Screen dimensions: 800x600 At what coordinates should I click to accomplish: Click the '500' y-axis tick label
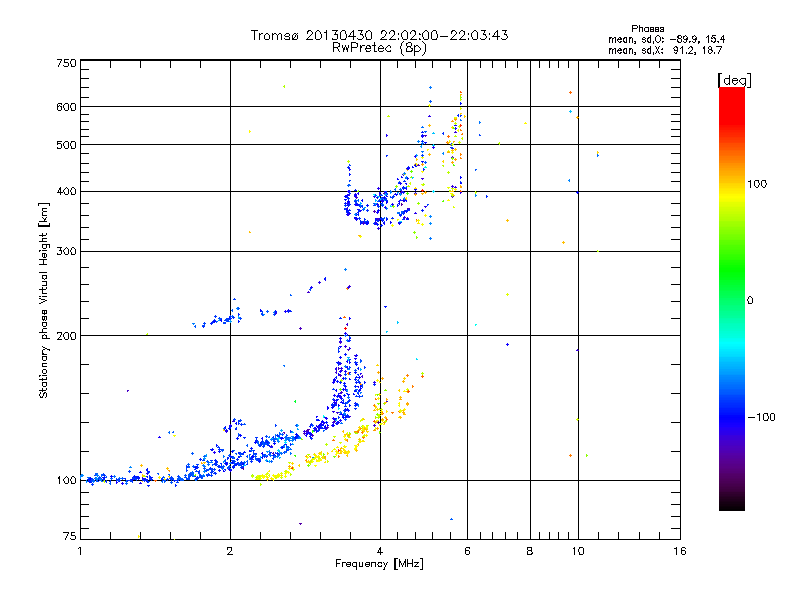pyautogui.click(x=66, y=145)
